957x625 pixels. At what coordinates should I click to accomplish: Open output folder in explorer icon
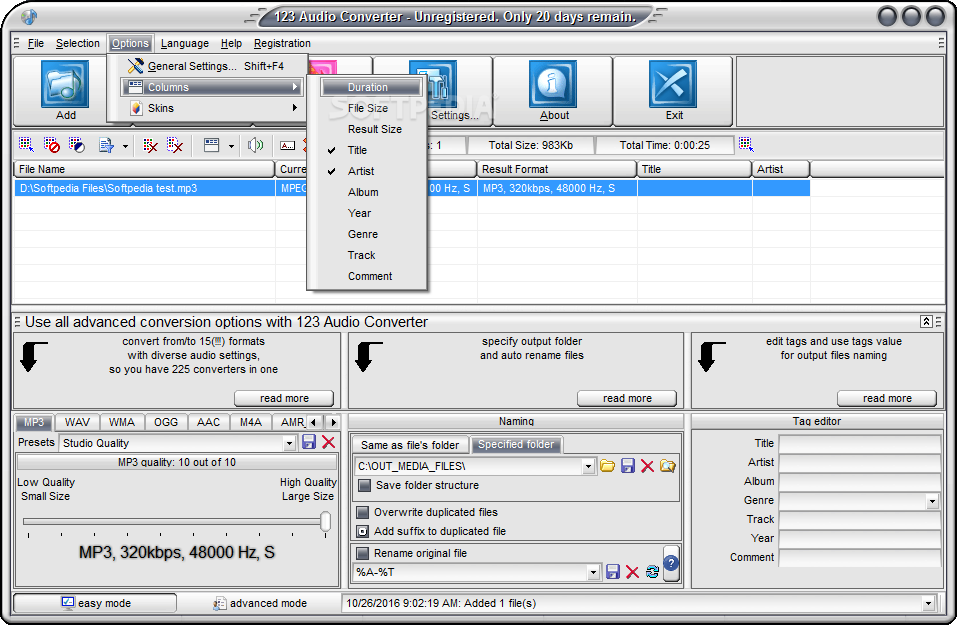(668, 466)
